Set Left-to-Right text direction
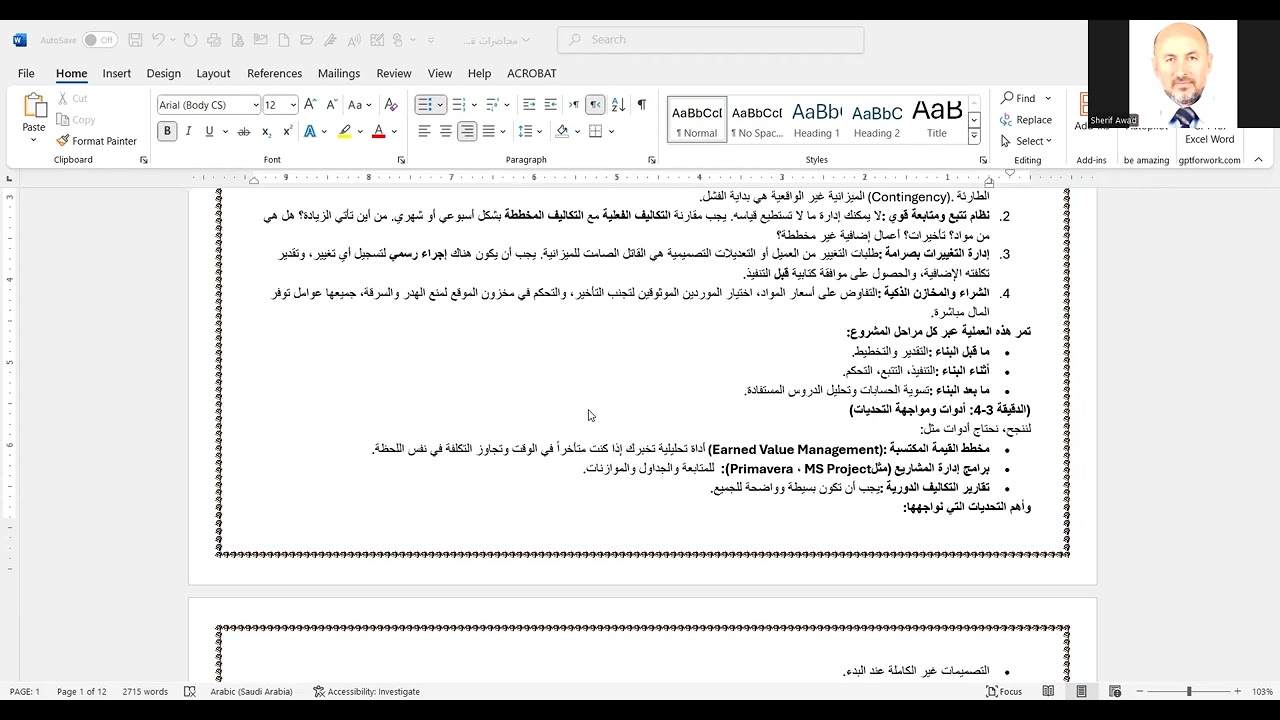 574,105
